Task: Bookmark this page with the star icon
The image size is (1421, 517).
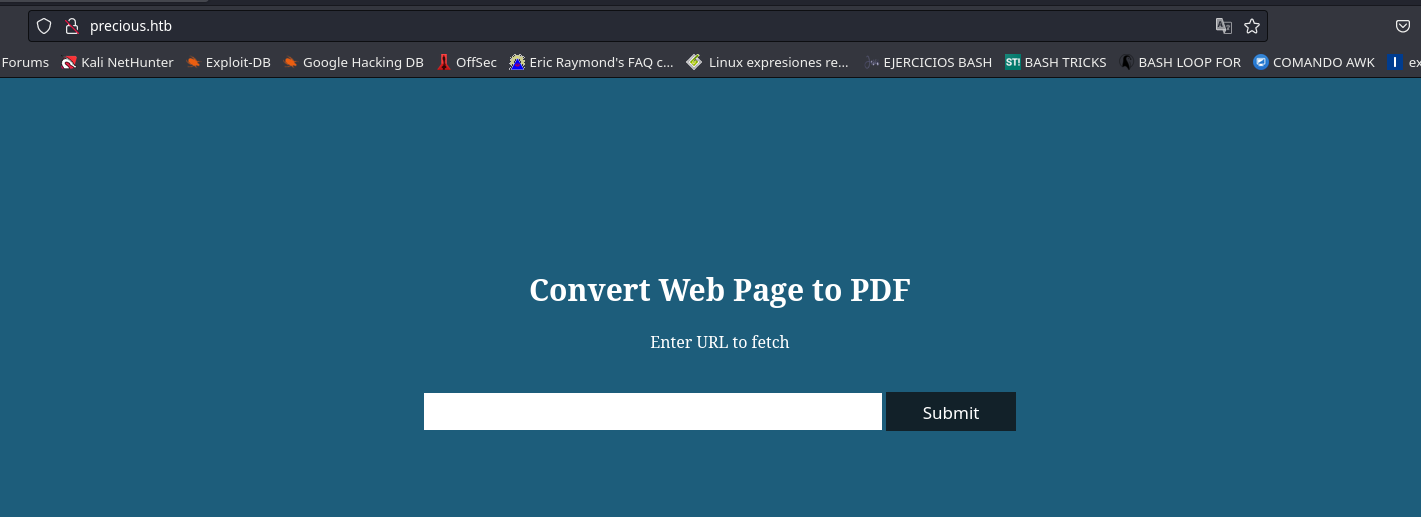Action: point(1251,26)
